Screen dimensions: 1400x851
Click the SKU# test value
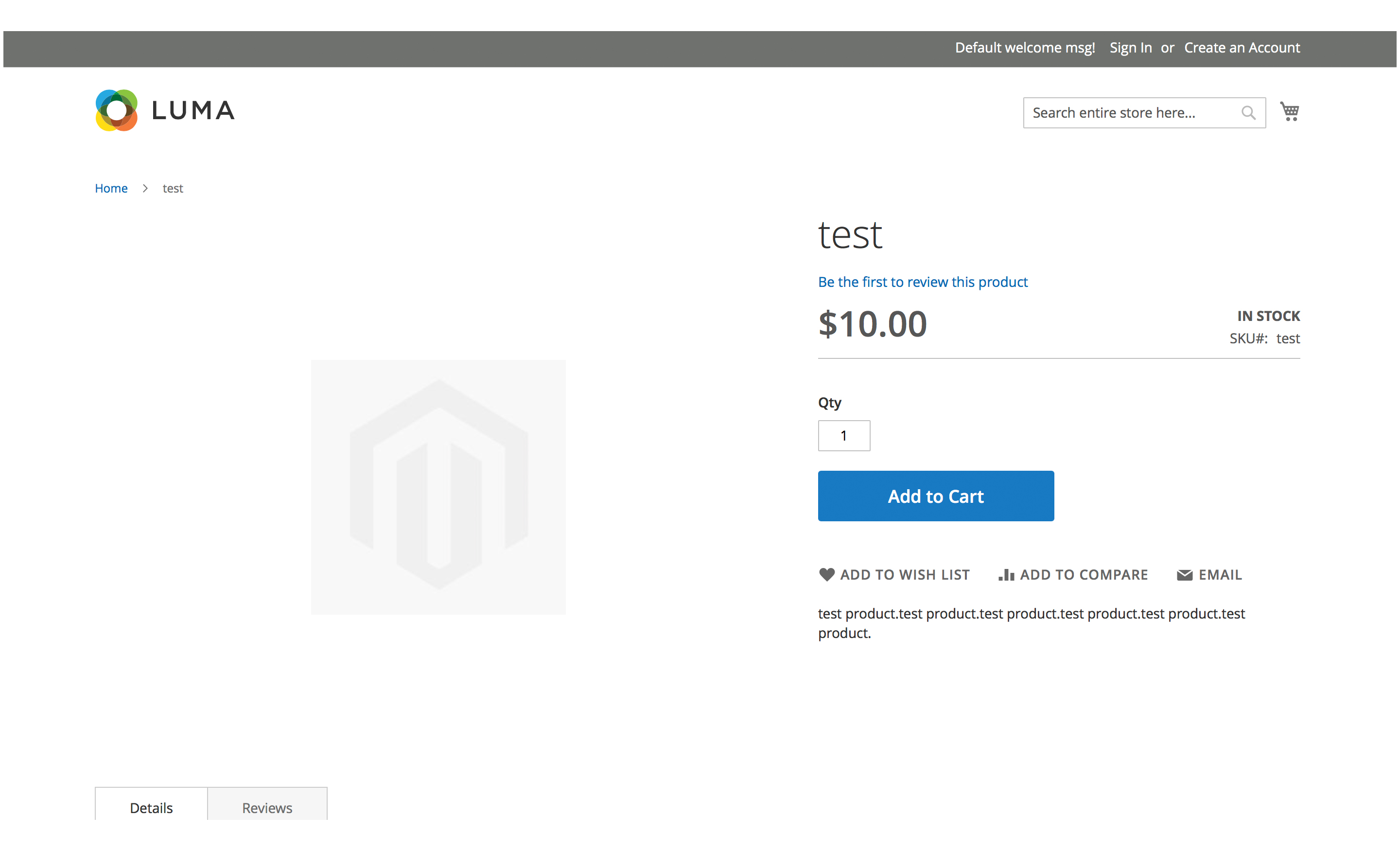[x=1288, y=338]
